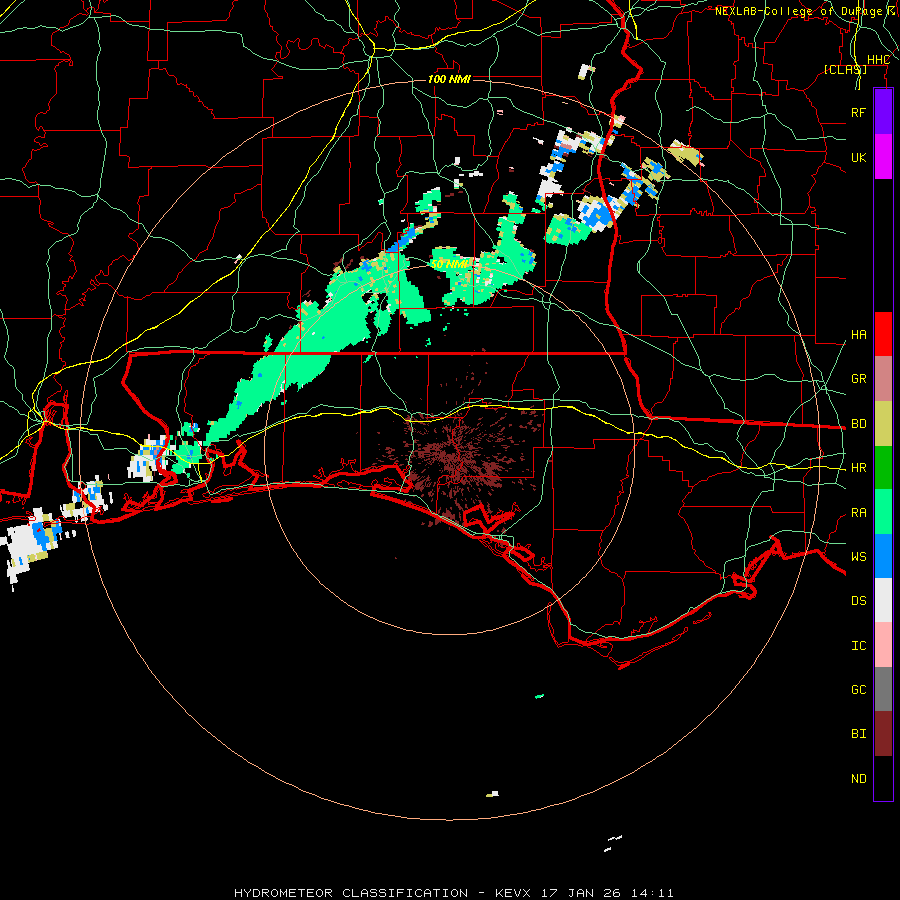
Task: Click the "100 NMI" range ring label
Action: 449,79
